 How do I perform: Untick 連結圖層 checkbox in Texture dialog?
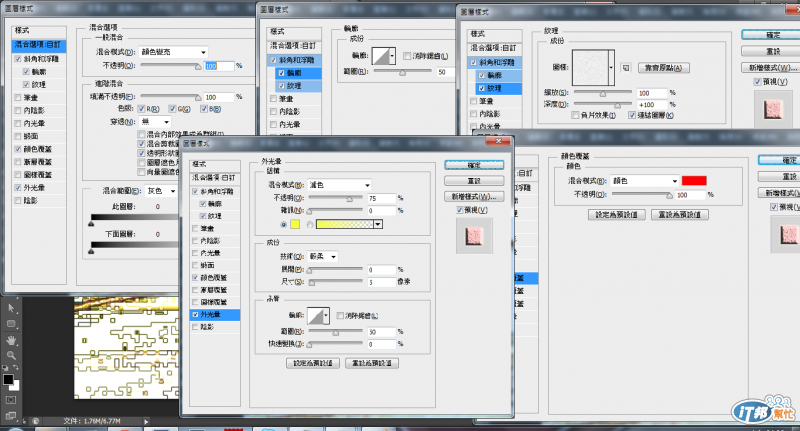tap(632, 115)
